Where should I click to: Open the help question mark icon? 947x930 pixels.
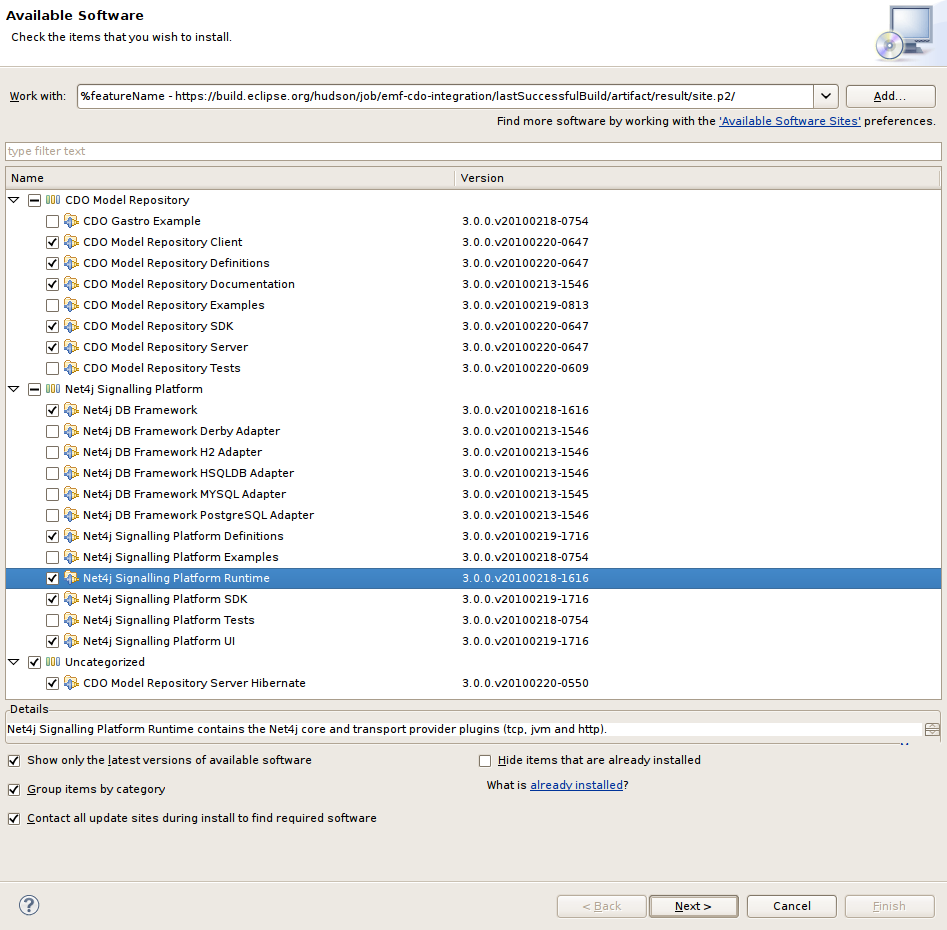[28, 905]
